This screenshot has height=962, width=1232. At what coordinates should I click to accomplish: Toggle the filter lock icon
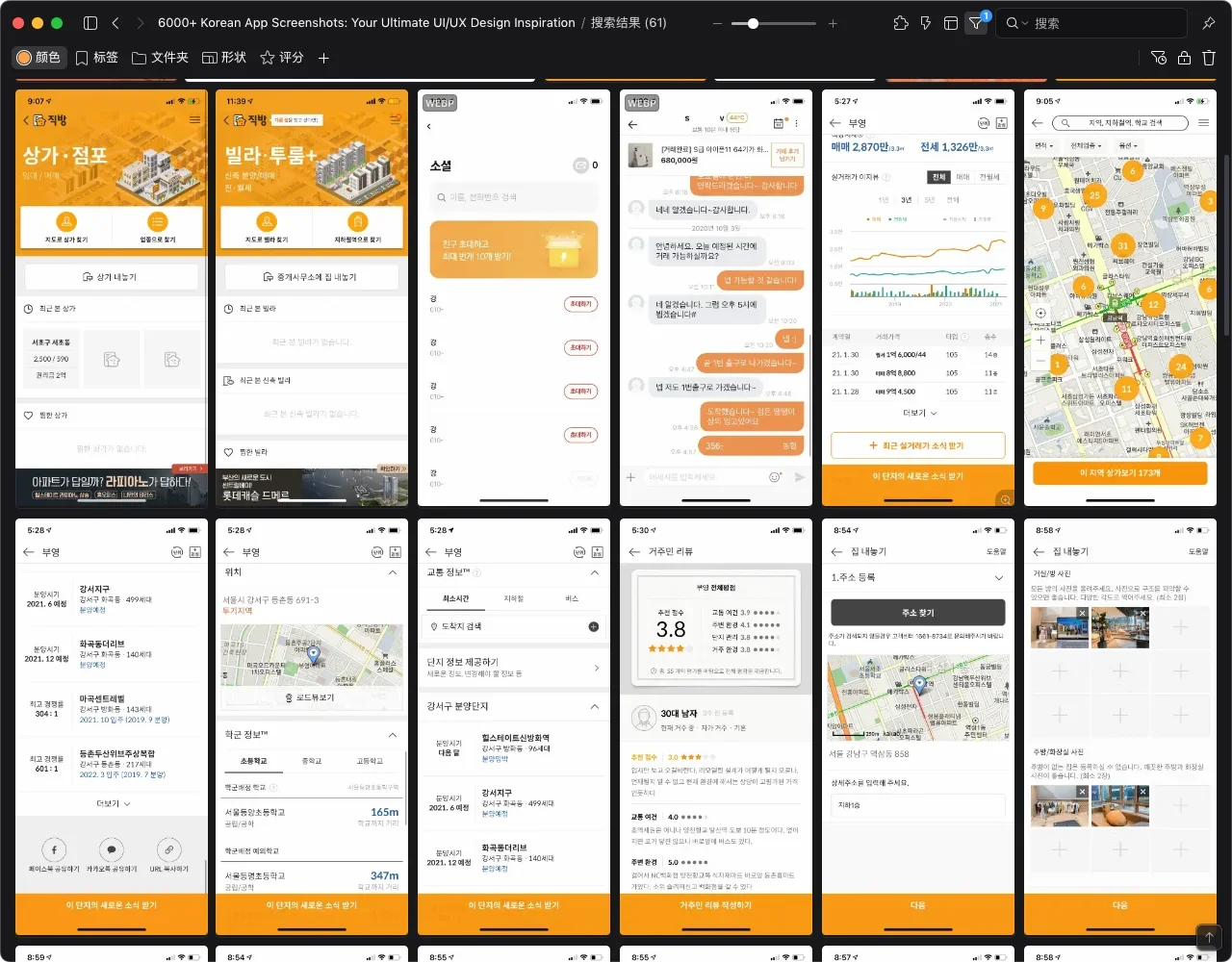click(1184, 58)
